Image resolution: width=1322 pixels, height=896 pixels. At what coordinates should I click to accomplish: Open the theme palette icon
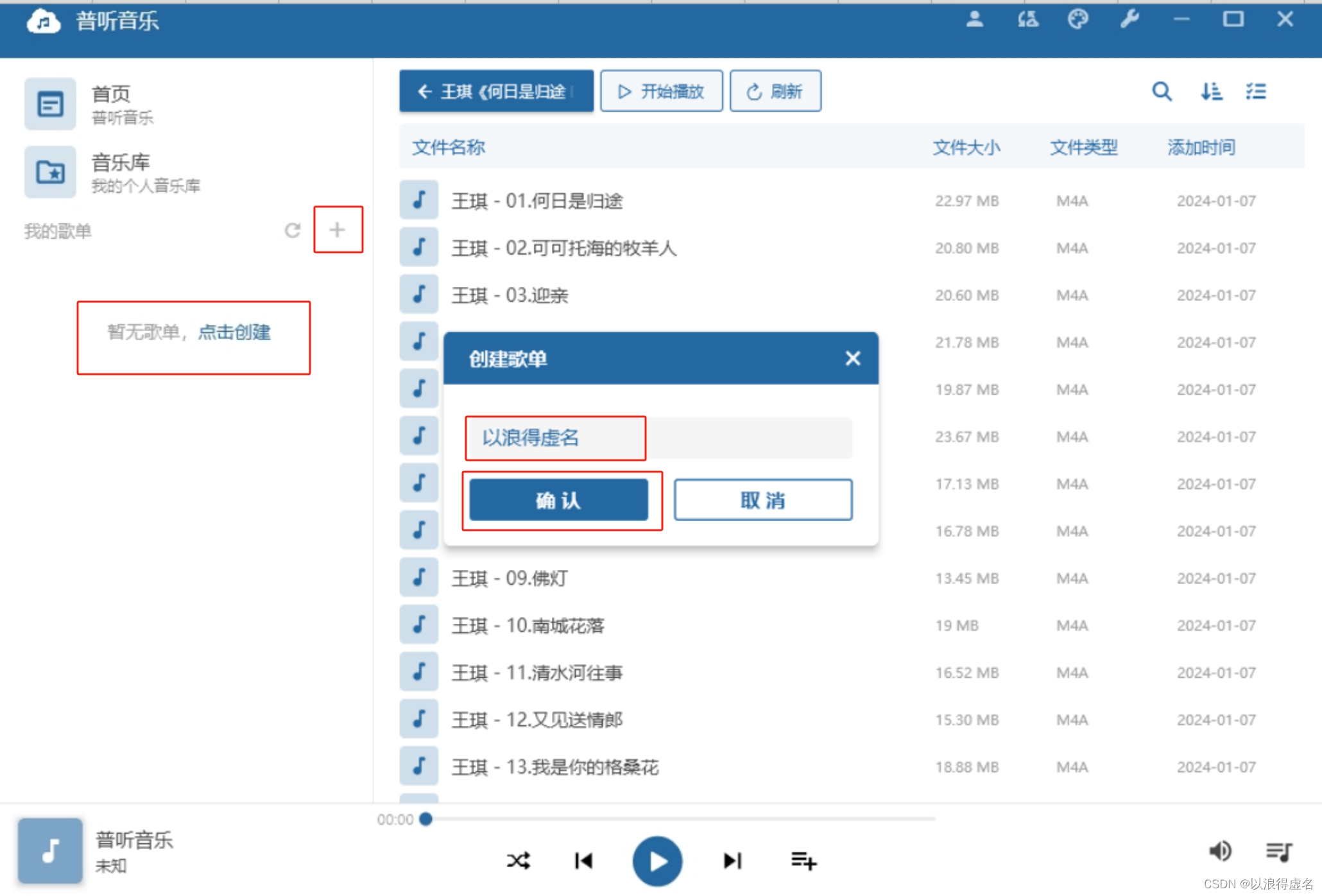[x=1077, y=19]
